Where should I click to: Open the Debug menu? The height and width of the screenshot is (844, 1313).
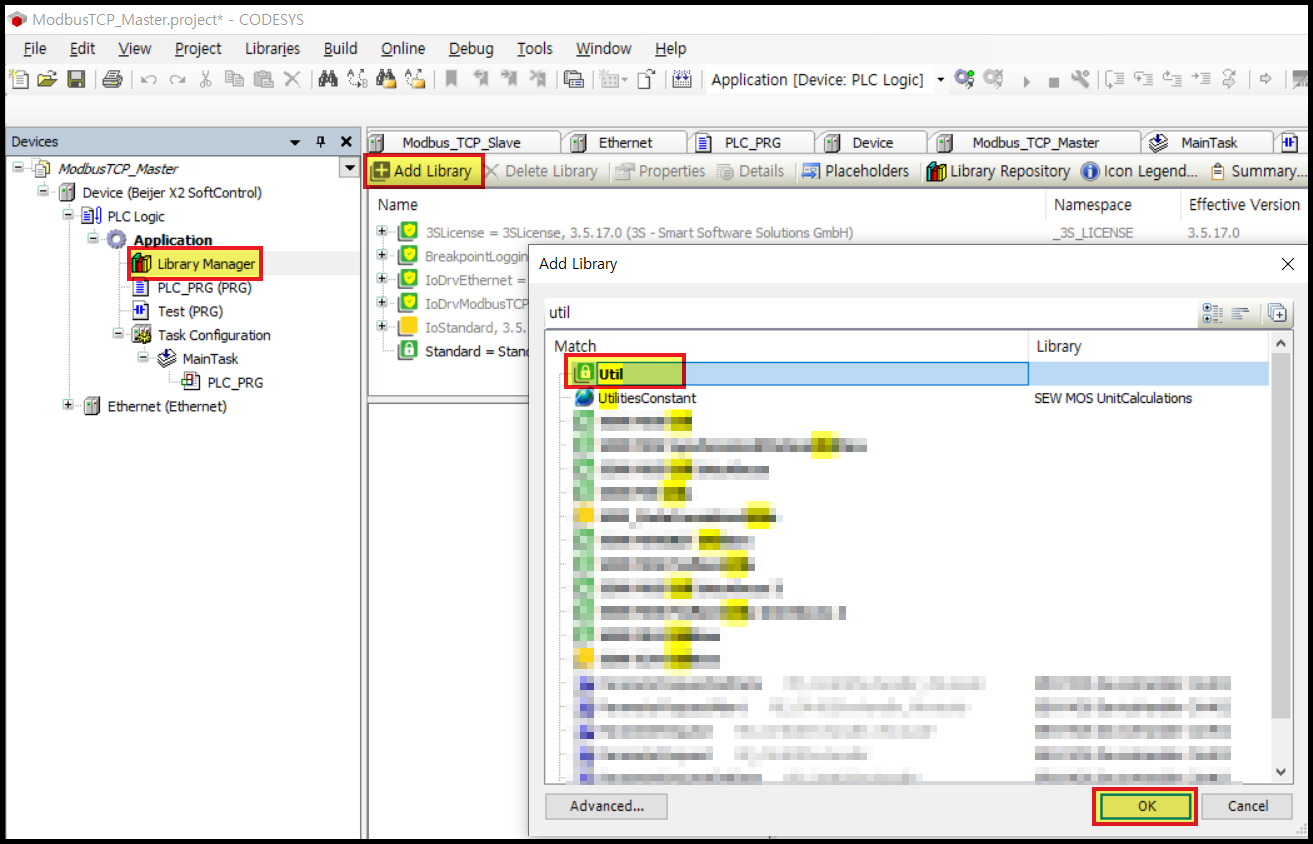pos(471,48)
